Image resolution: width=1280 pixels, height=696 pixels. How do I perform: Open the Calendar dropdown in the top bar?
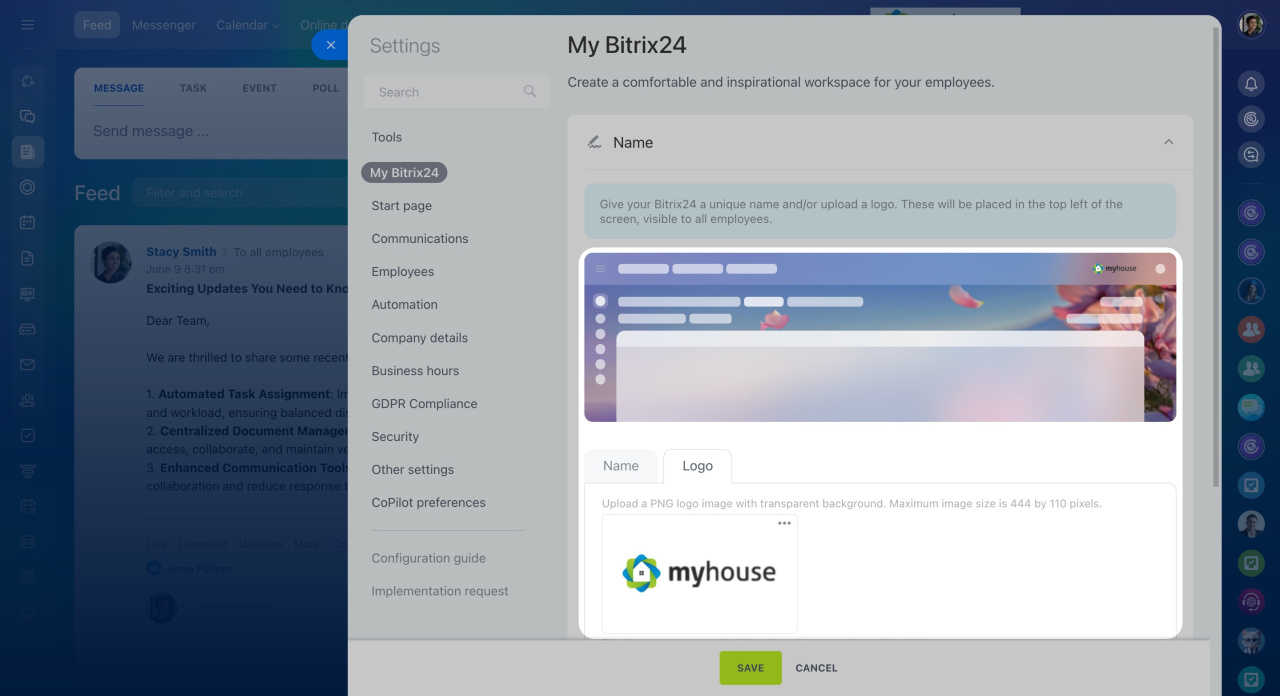click(x=247, y=25)
